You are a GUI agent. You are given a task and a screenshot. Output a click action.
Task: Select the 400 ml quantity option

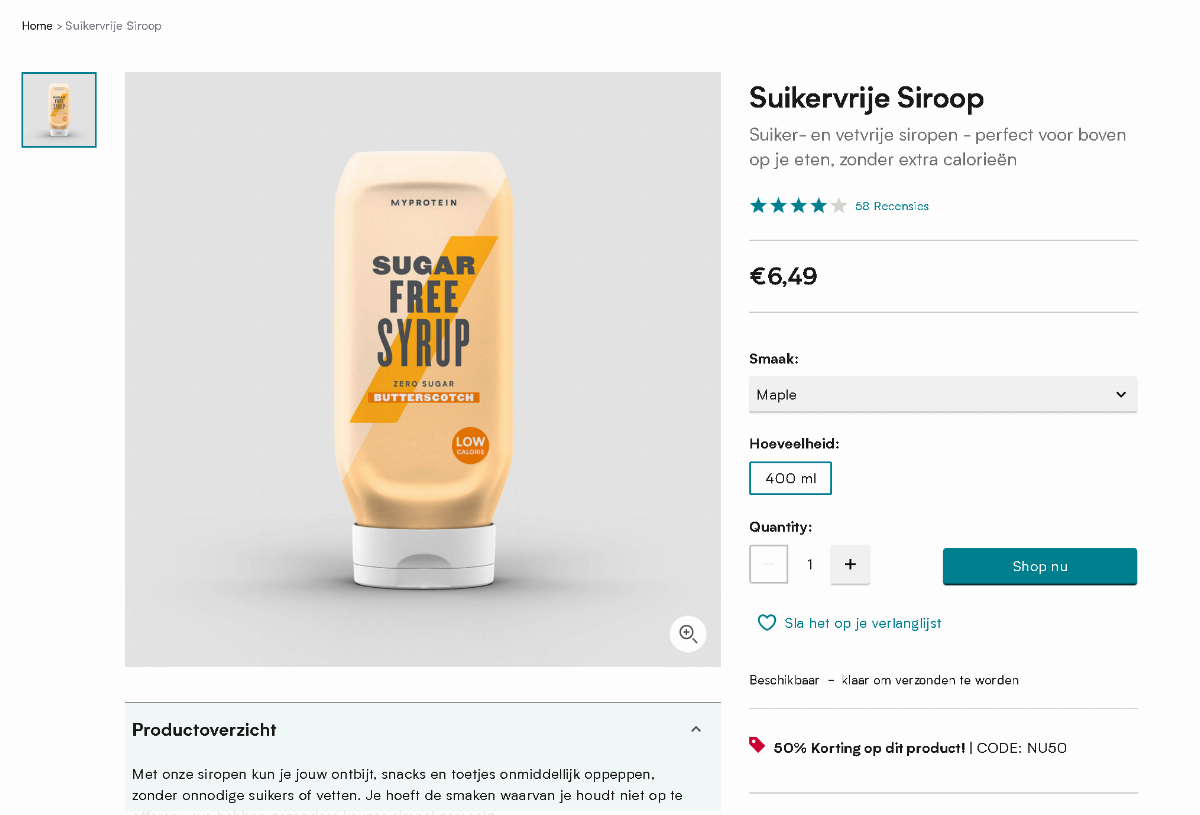(x=790, y=478)
